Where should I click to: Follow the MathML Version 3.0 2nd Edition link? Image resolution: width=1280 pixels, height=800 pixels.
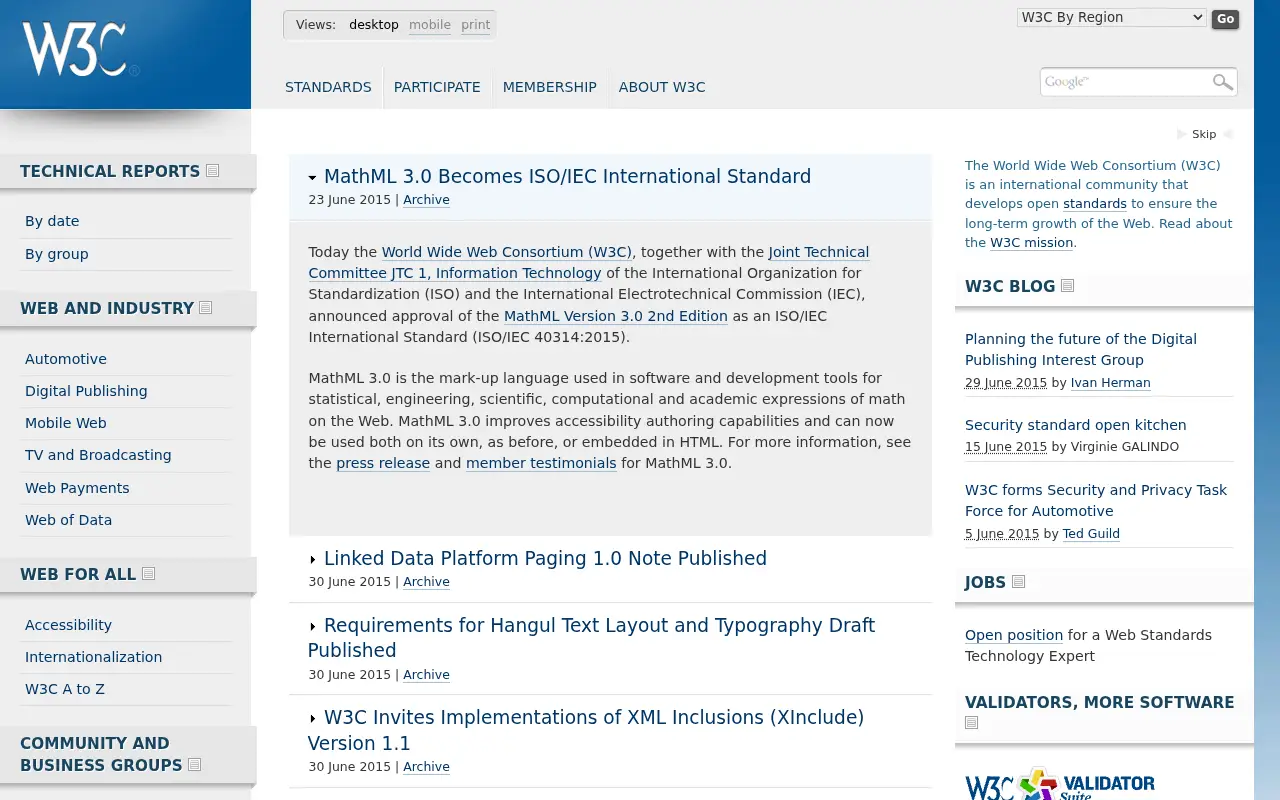click(x=616, y=316)
